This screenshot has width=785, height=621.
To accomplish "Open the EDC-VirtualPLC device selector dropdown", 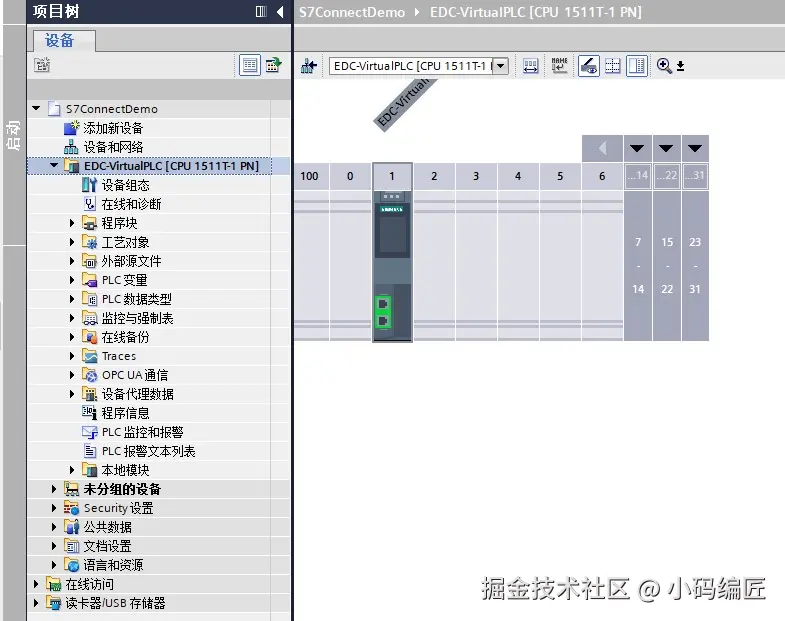I will [x=500, y=66].
